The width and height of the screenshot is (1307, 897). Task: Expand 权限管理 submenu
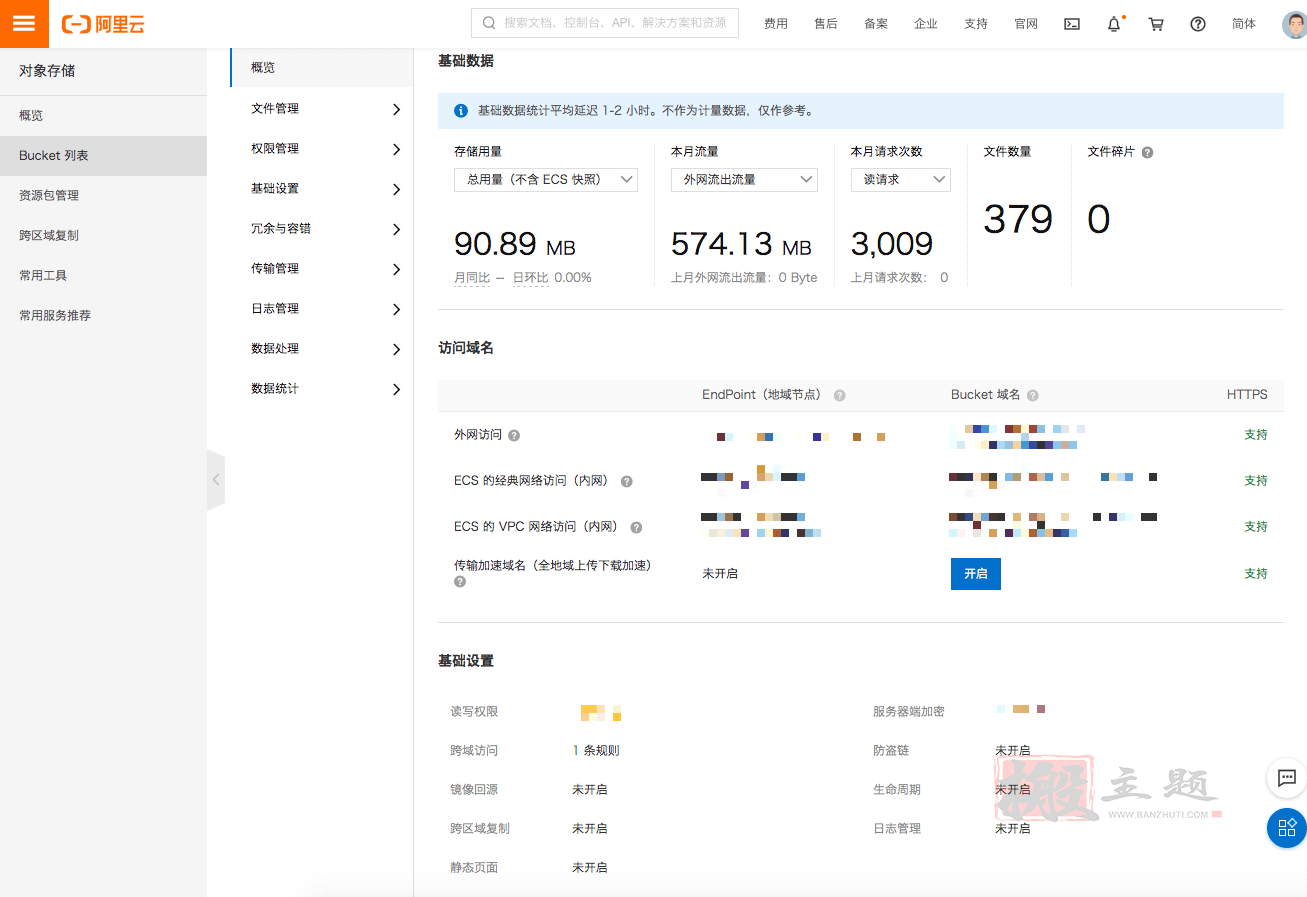click(x=322, y=148)
